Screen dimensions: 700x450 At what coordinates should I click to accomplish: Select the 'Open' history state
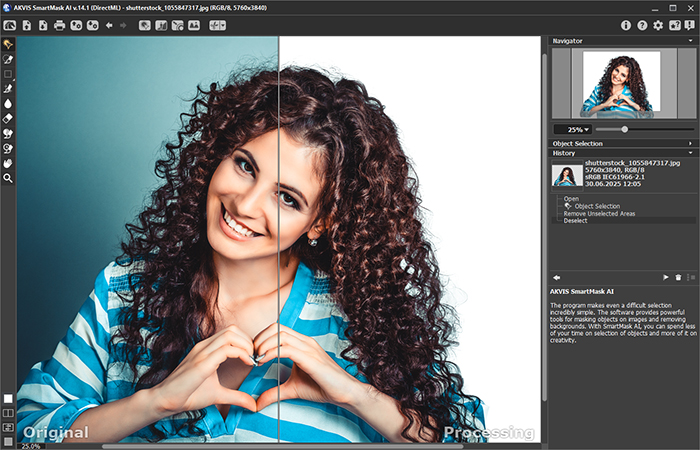coord(571,198)
